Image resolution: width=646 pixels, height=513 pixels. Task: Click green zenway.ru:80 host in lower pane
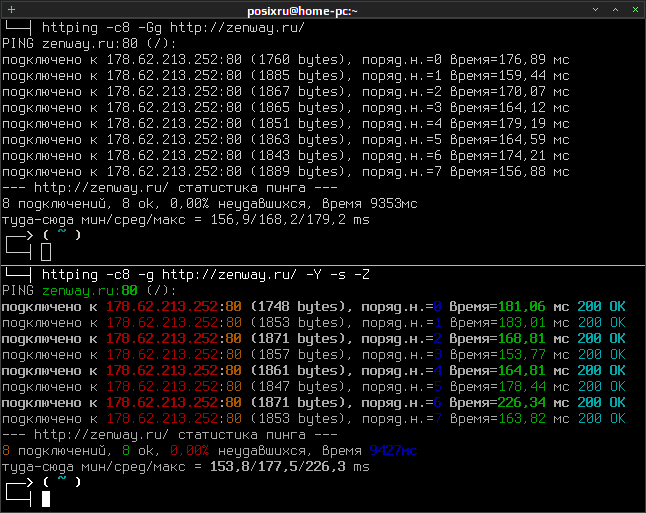click(90, 291)
